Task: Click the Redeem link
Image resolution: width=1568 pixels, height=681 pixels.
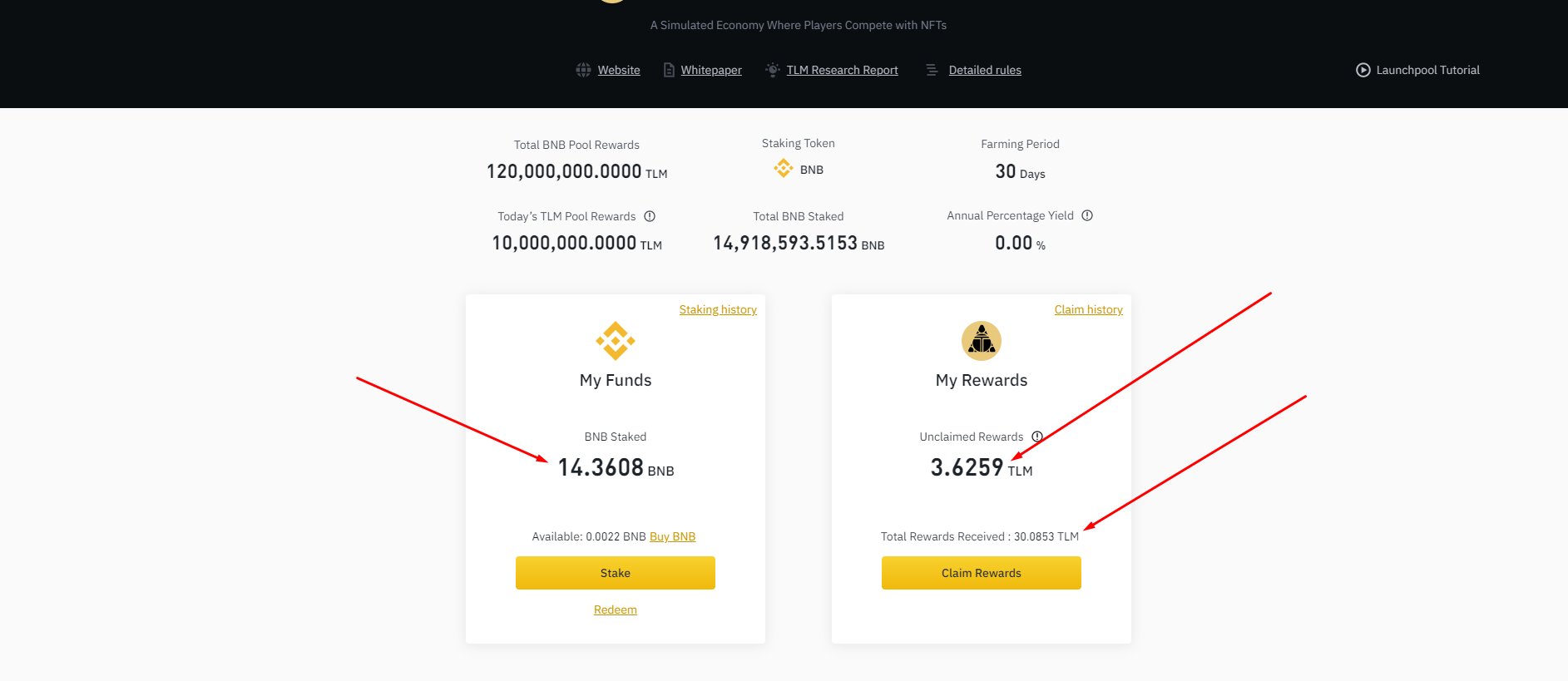Action: tap(616, 609)
